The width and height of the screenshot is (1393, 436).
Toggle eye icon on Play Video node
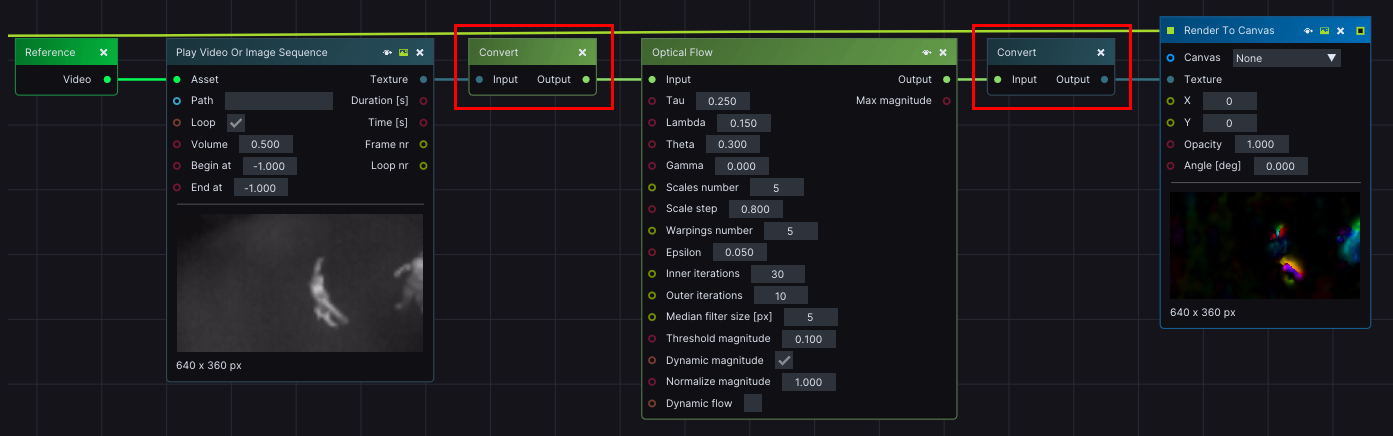click(387, 52)
